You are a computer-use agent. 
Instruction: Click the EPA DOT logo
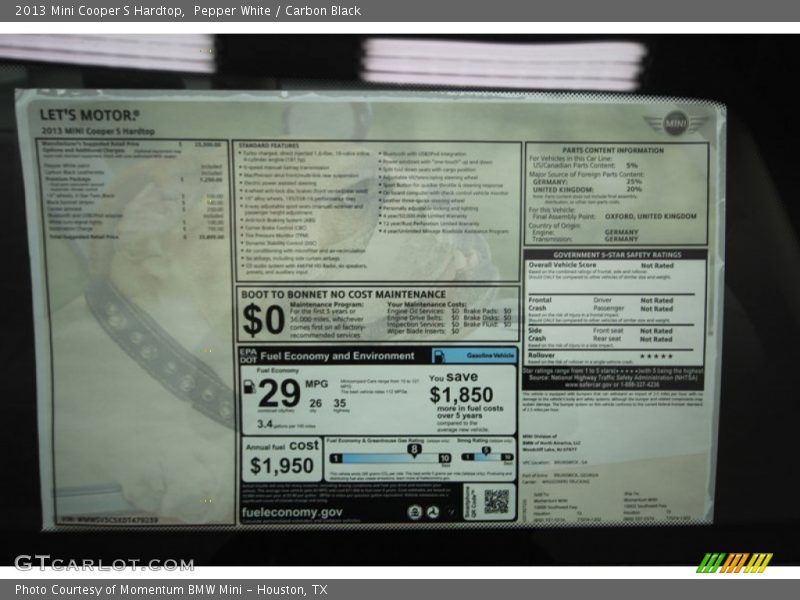[x=248, y=356]
